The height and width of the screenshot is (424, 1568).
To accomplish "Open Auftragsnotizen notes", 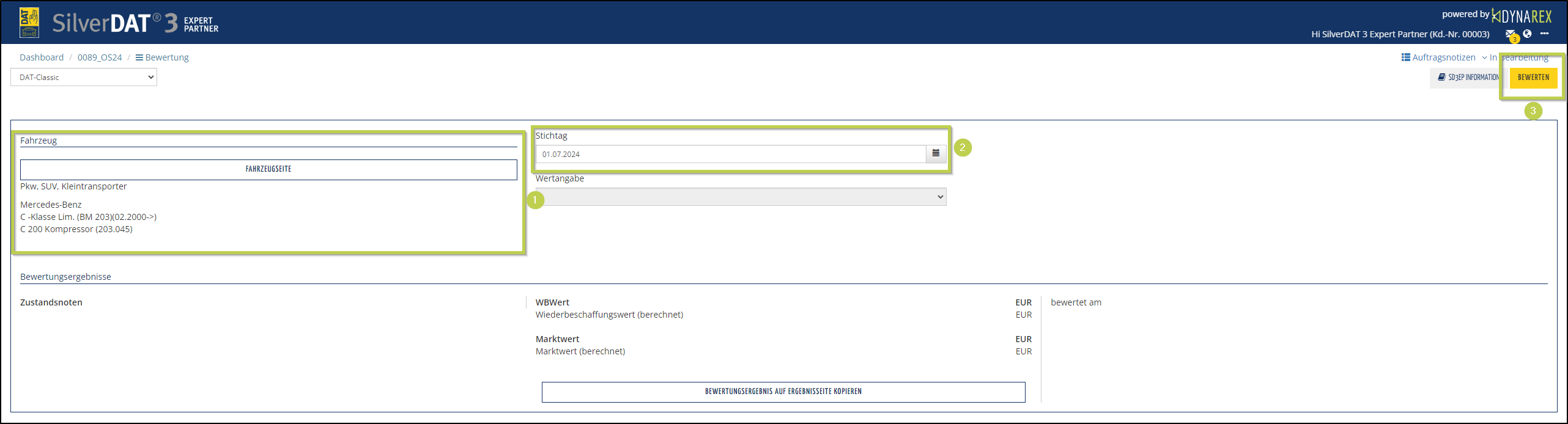I will coord(1443,57).
